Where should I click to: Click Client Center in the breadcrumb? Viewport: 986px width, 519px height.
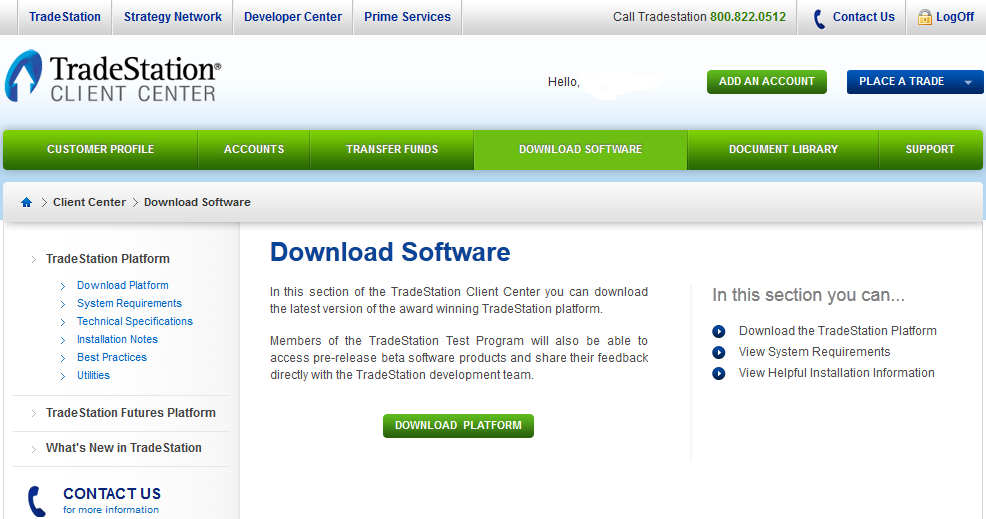pyautogui.click(x=89, y=202)
